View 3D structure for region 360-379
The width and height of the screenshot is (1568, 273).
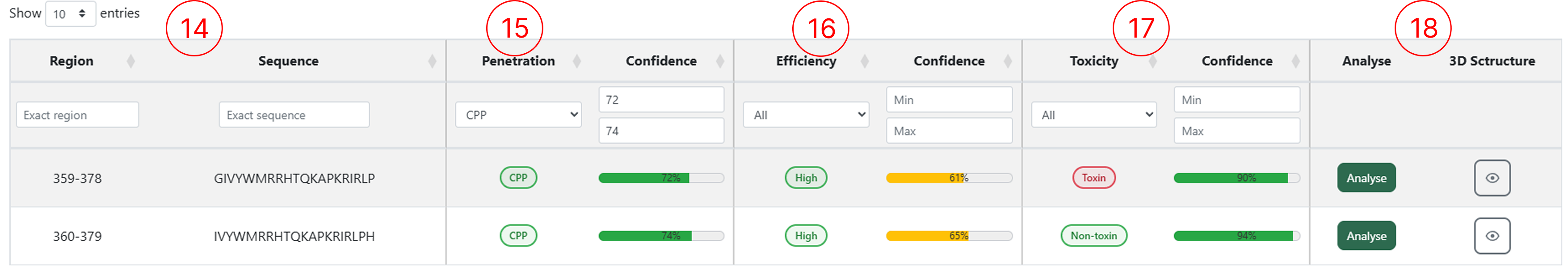click(1492, 236)
